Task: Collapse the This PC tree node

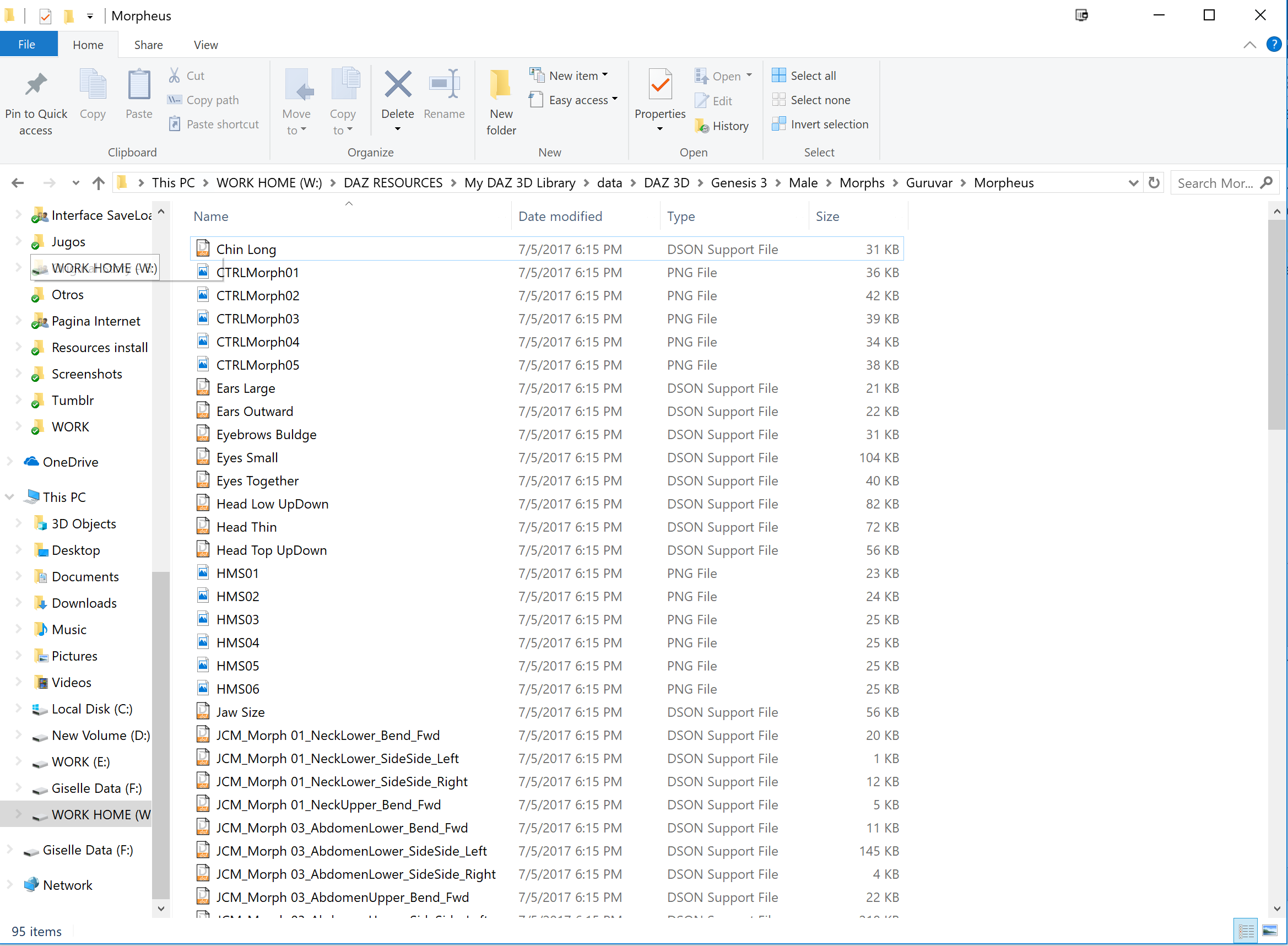Action: pos(10,497)
